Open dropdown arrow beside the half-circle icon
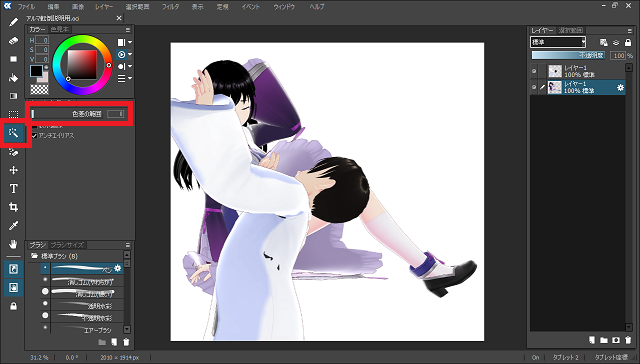The width and height of the screenshot is (640, 364). pos(130,66)
